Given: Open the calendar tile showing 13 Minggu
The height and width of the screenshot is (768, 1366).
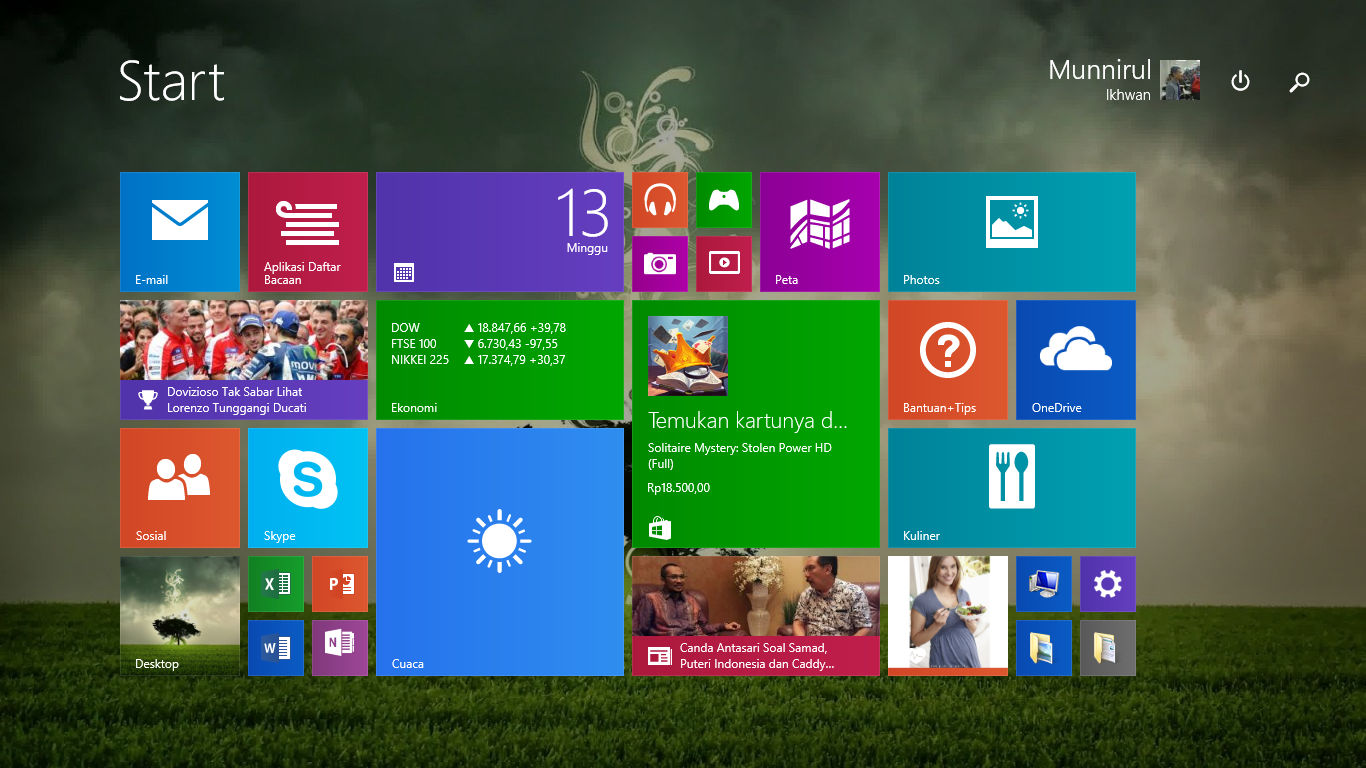Looking at the screenshot, I should click(500, 232).
